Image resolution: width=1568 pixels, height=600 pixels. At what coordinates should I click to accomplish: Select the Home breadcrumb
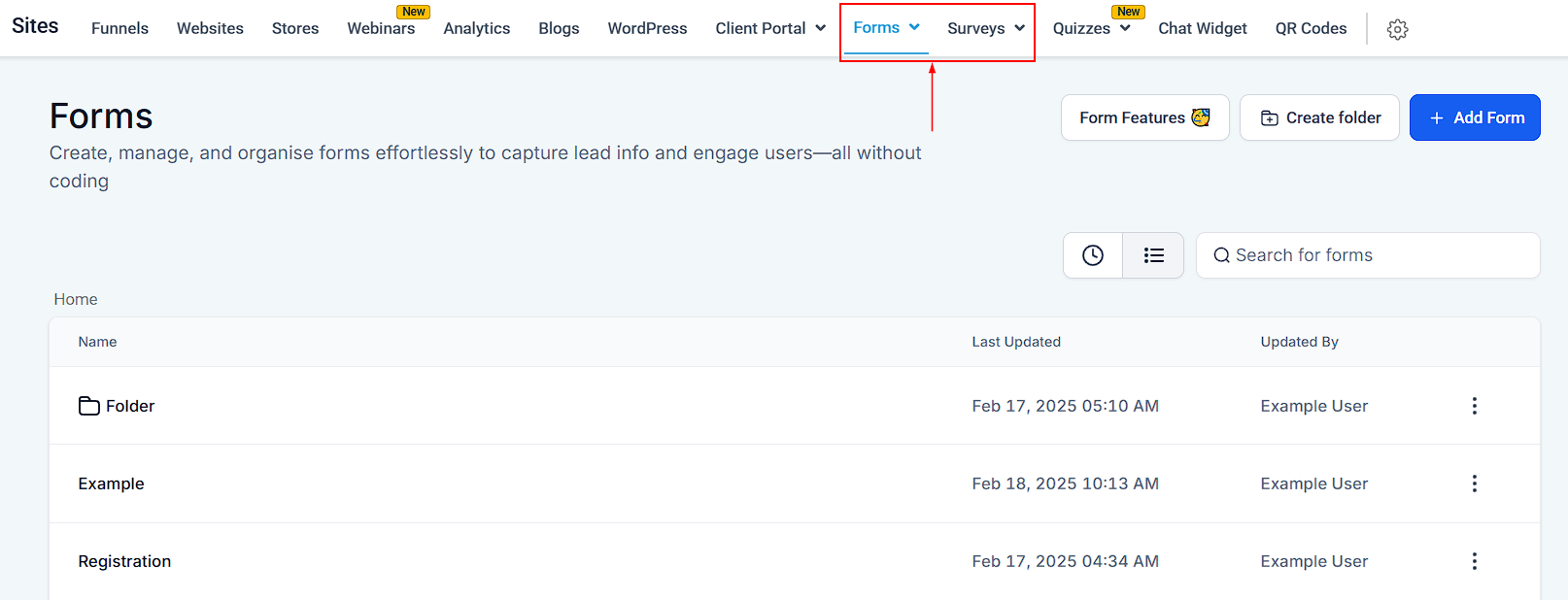coord(76,299)
